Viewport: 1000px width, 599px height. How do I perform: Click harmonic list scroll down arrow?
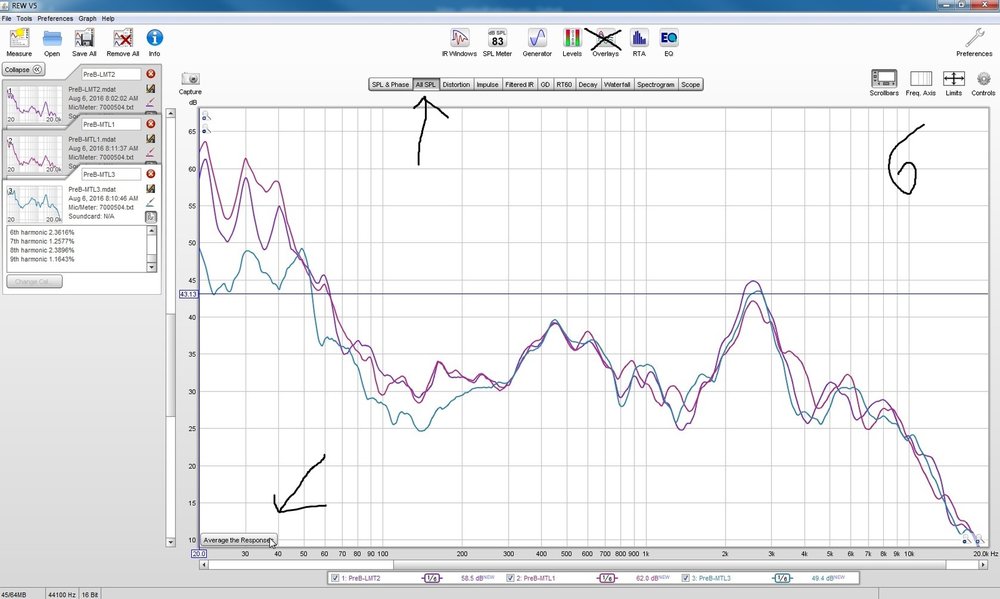[152, 267]
